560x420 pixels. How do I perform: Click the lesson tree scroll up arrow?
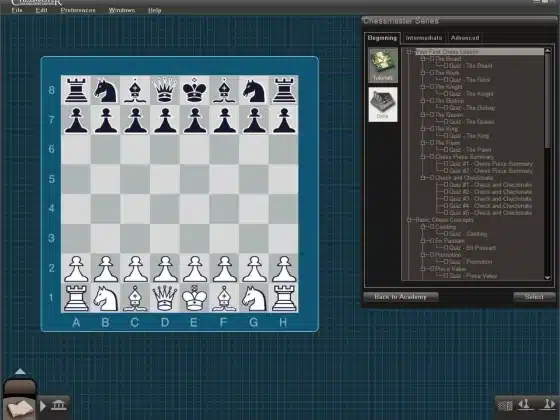coord(548,51)
